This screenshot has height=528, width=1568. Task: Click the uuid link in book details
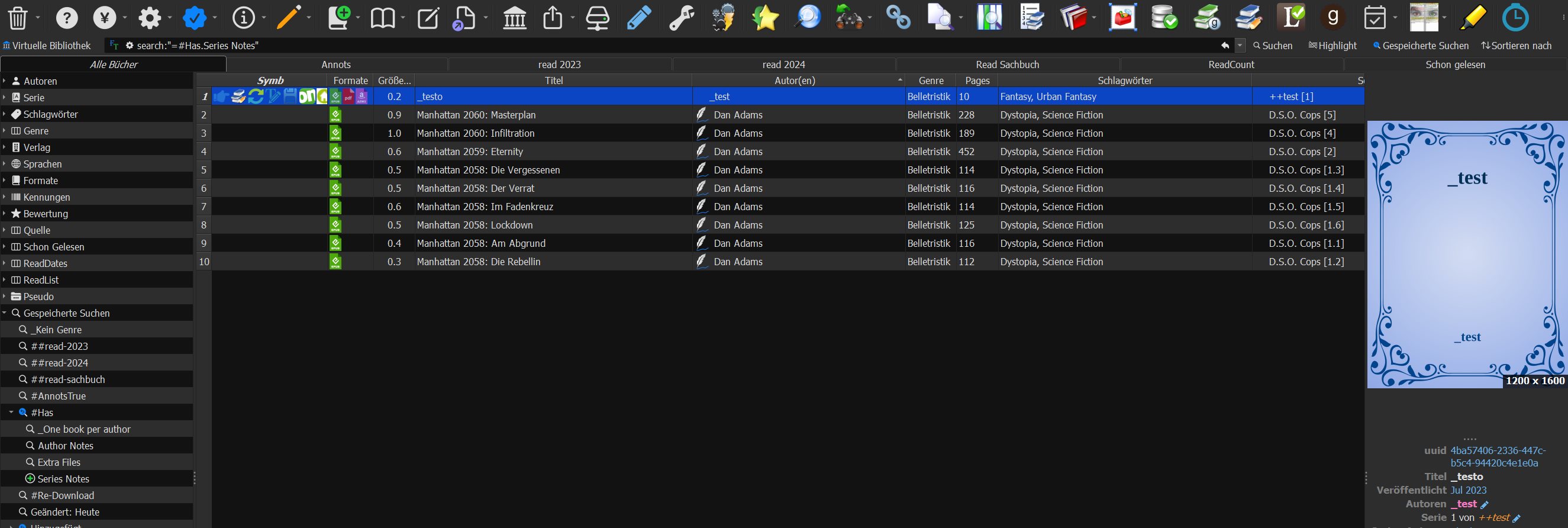1498,457
